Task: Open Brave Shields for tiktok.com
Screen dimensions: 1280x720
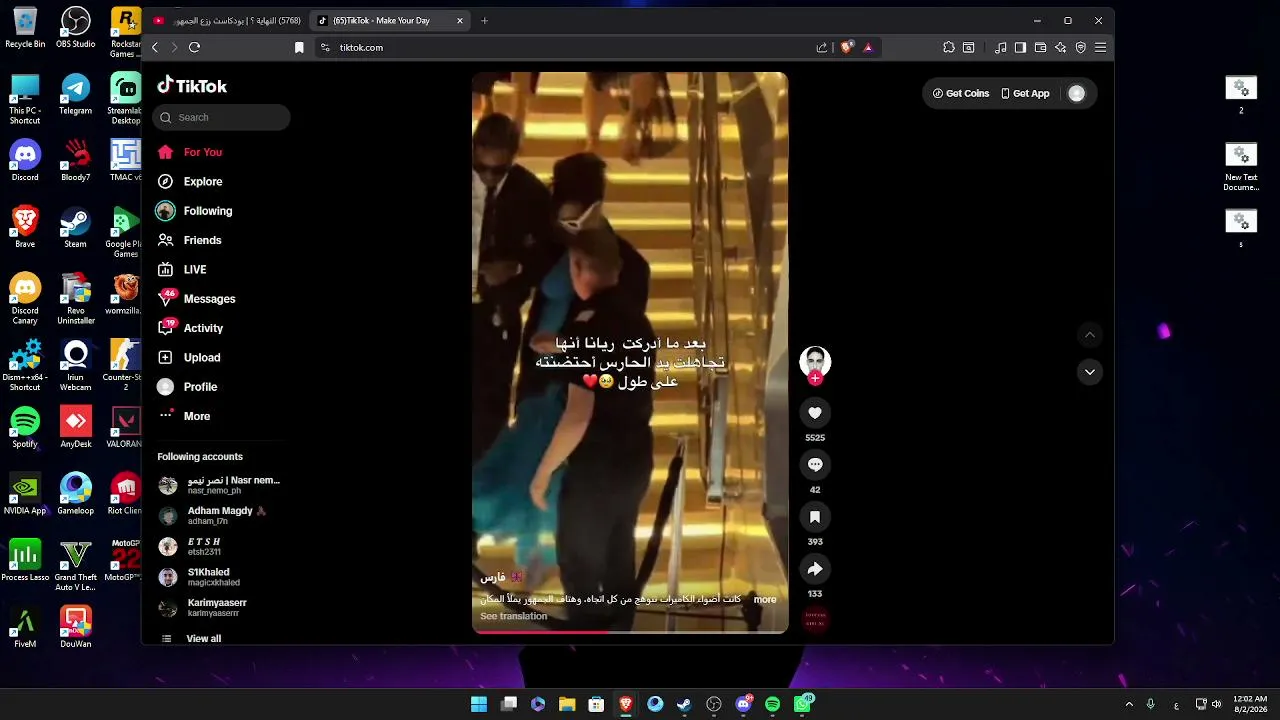Action: [x=847, y=47]
